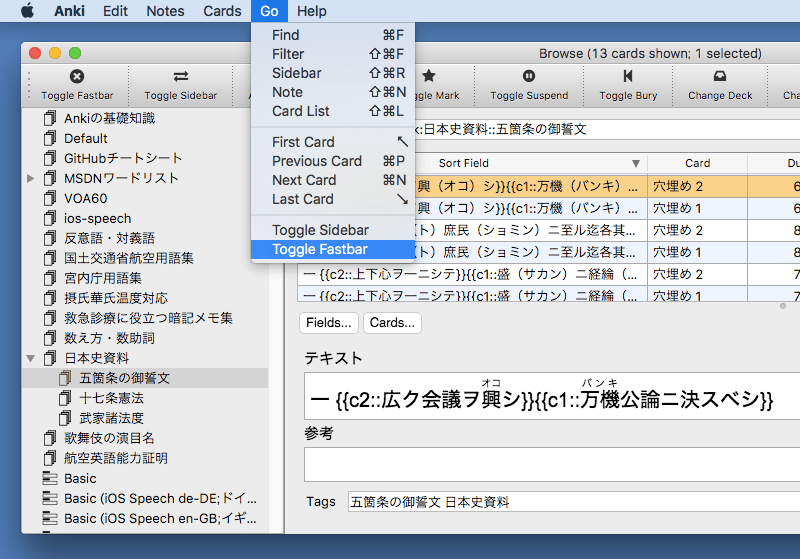Open the Help menu
This screenshot has width=800, height=559.
click(312, 11)
